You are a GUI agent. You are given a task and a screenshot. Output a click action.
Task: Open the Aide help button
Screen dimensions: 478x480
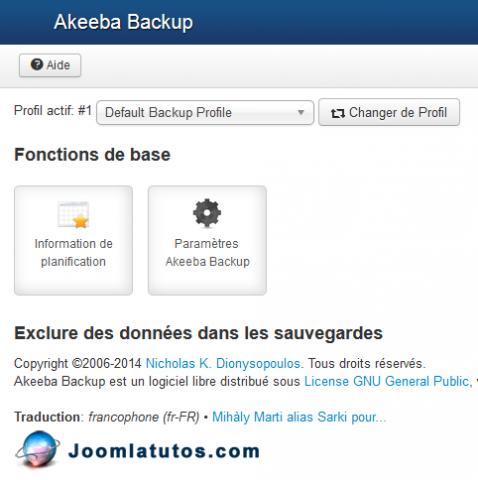tap(50, 65)
